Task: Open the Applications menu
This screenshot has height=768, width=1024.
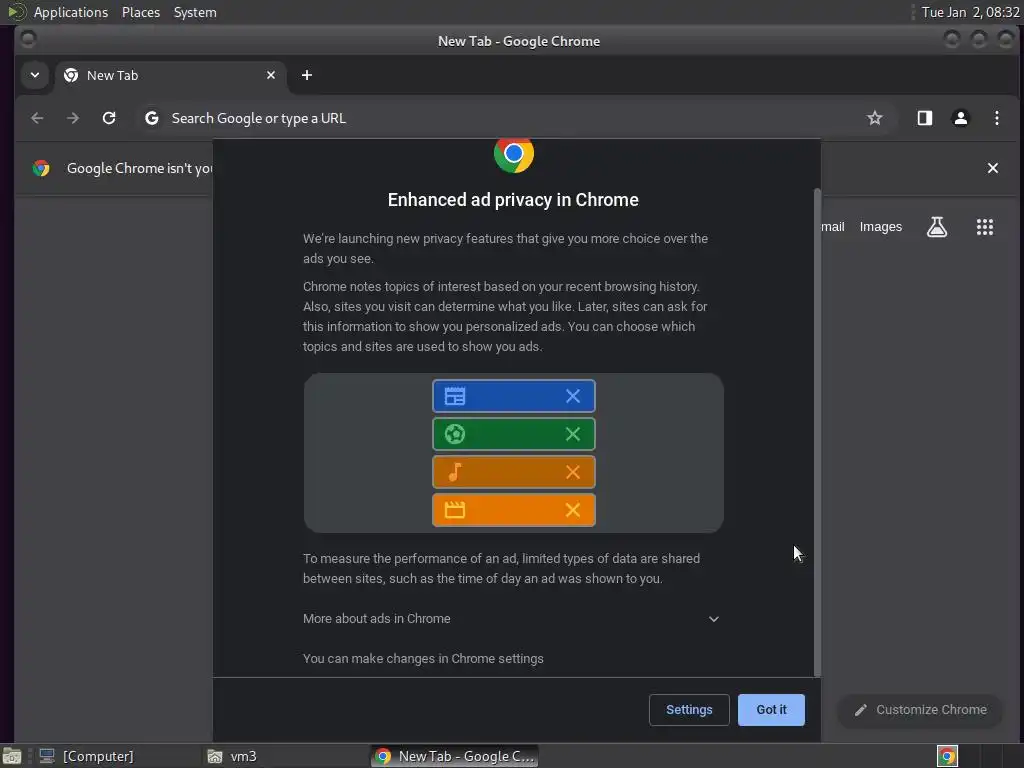Action: tap(71, 12)
